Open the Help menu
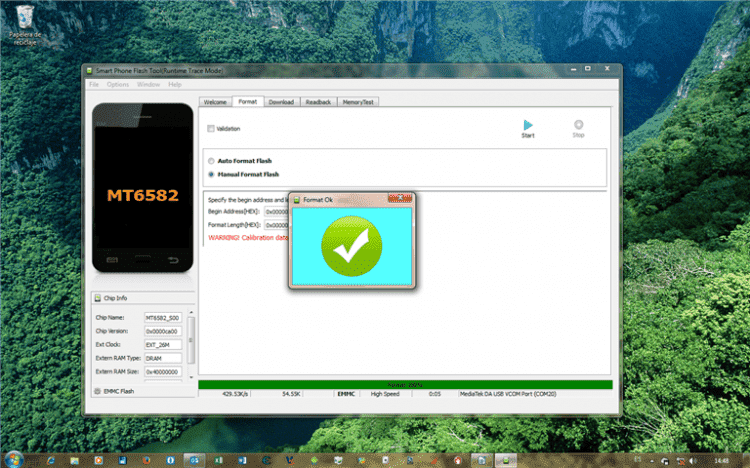The height and width of the screenshot is (468, 750). 175,84
